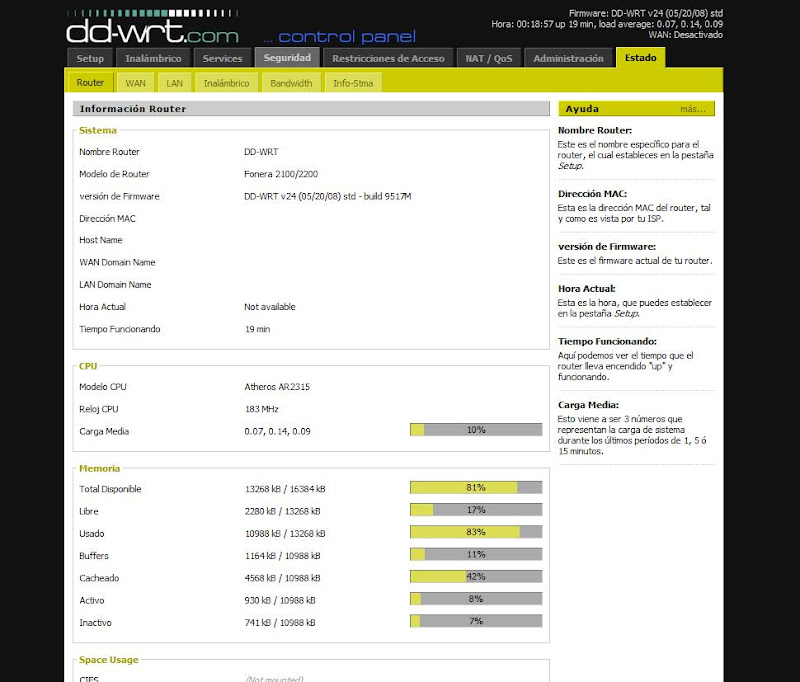Click the Fonera 2100/2200 model value
The width and height of the screenshot is (800, 682).
[x=281, y=174]
